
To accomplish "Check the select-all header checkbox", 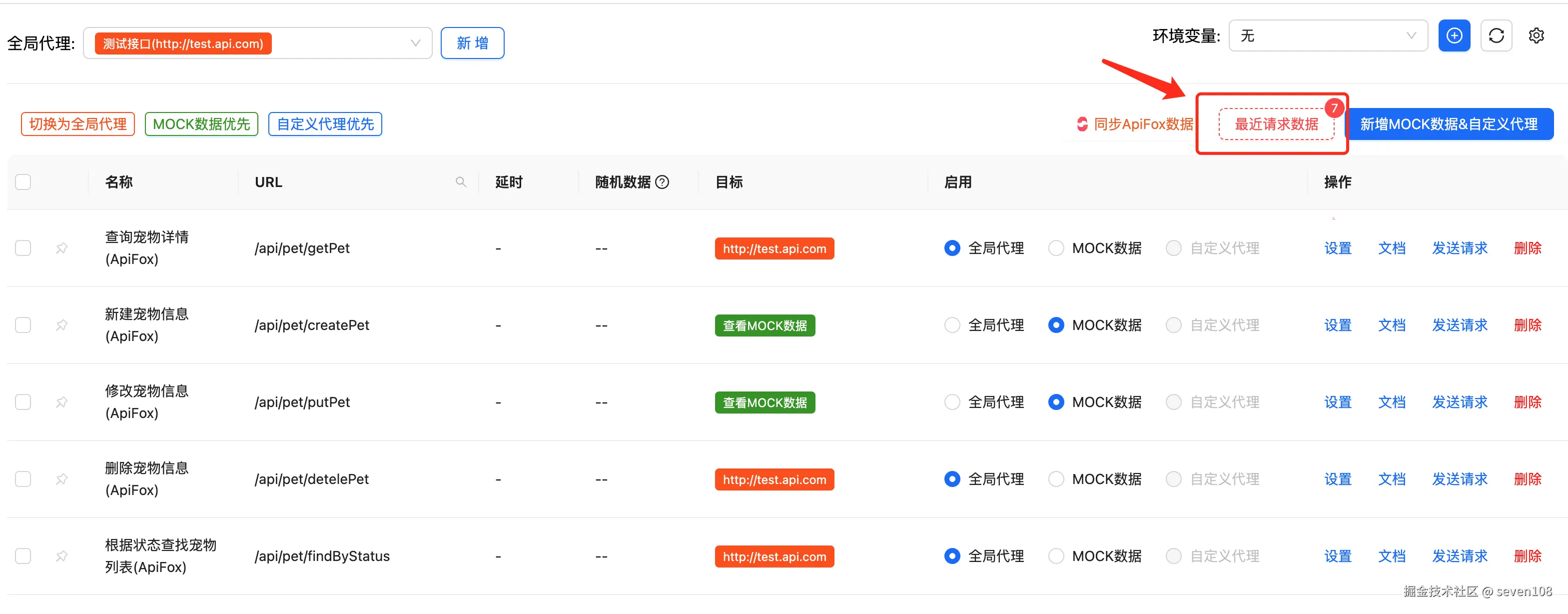I will coord(23,182).
